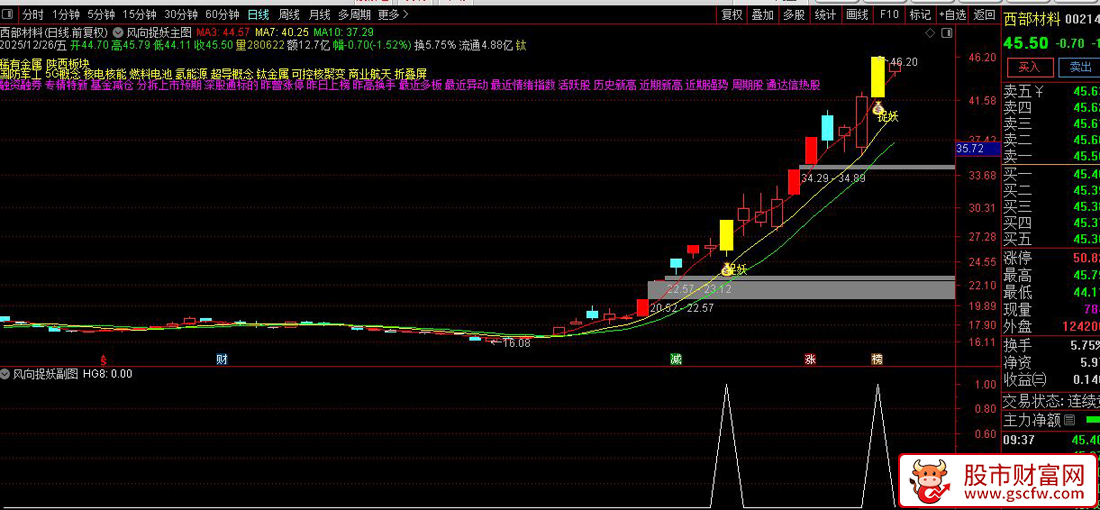Click the 叠加 overlay button
The width and height of the screenshot is (1100, 510).
tap(763, 14)
